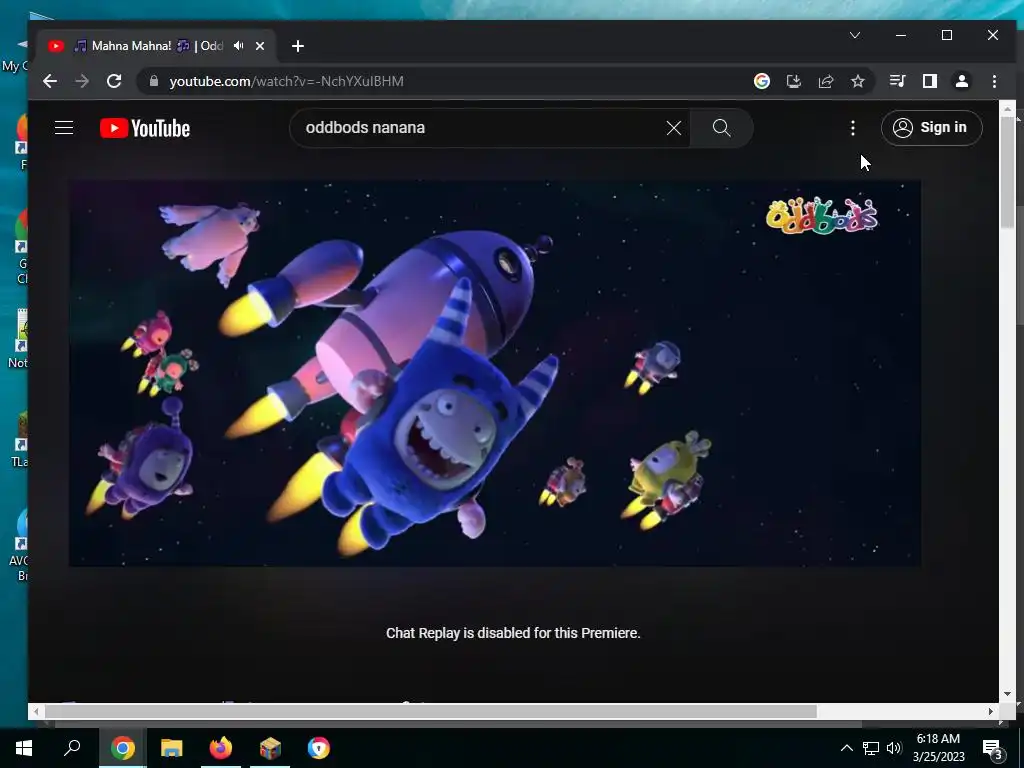Open a new tab

tap(298, 46)
